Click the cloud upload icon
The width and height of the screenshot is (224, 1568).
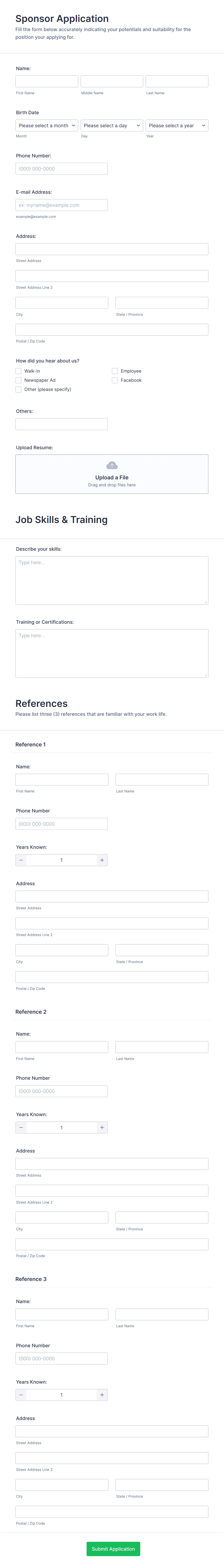pos(112,466)
